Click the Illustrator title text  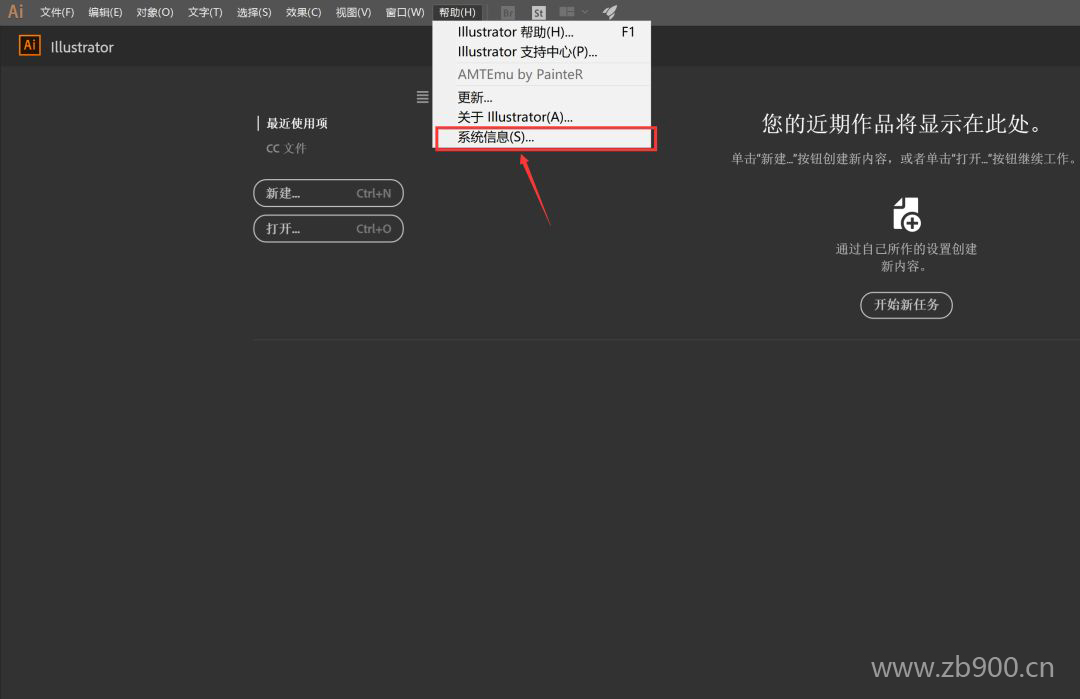(x=82, y=48)
